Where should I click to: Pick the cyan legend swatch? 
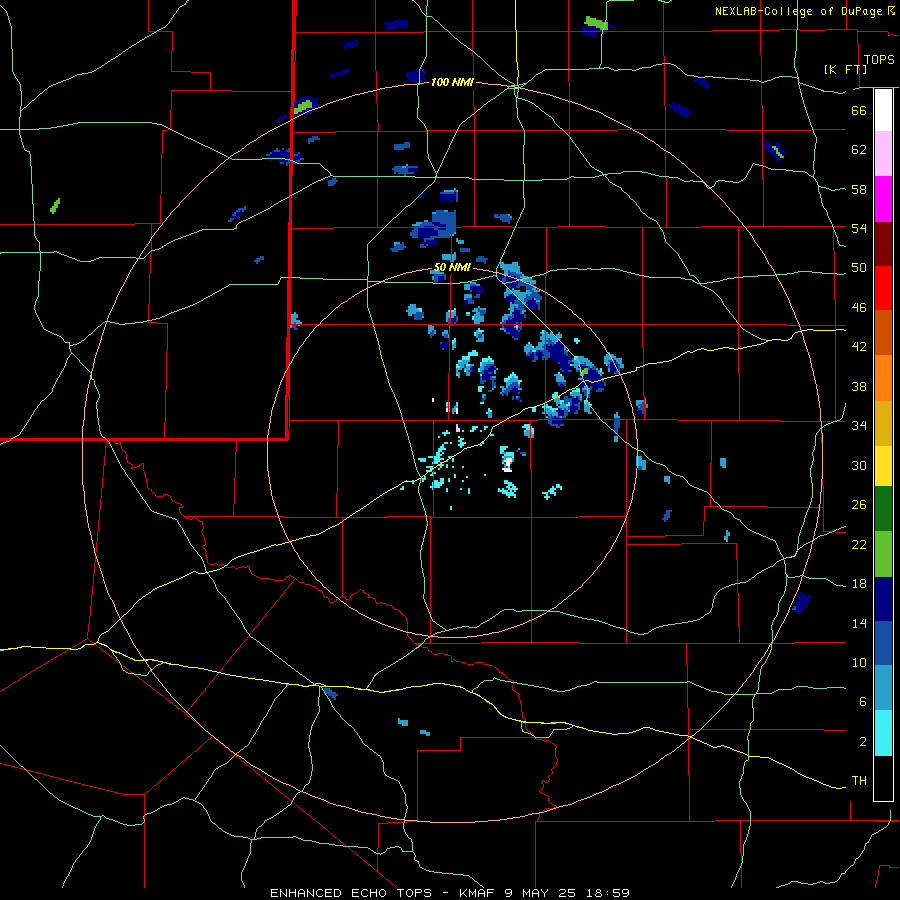click(883, 733)
